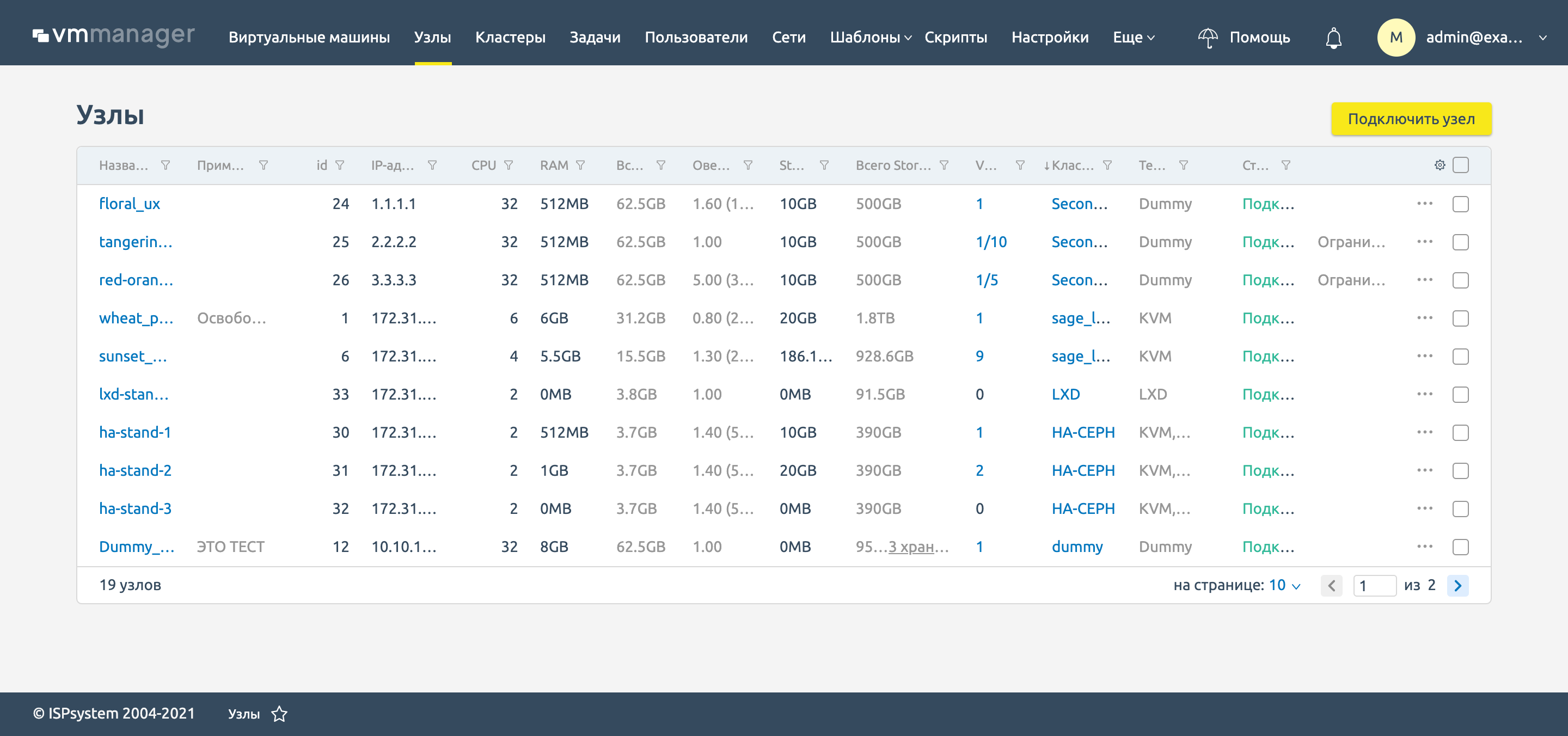Image resolution: width=1568 pixels, height=736 pixels.
Task: Open admin account dropdown chevron
Action: click(1542, 38)
